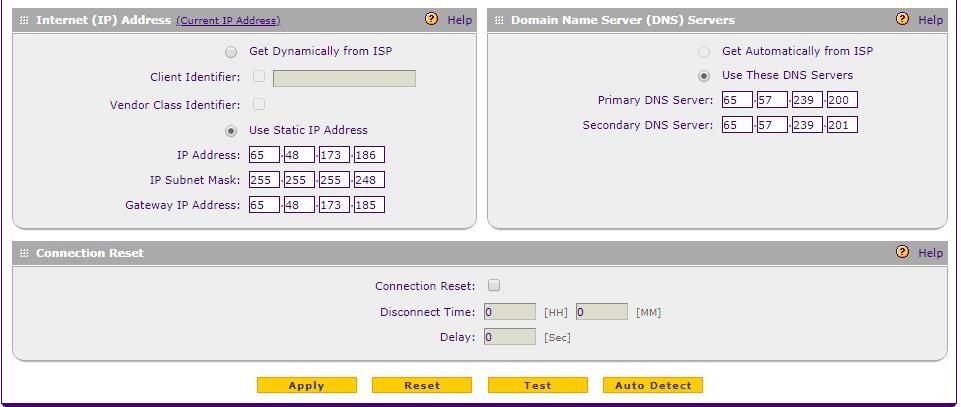The height and width of the screenshot is (407, 961).
Task: Click the Help icon in Connection Reset panel
Action: tap(903, 252)
